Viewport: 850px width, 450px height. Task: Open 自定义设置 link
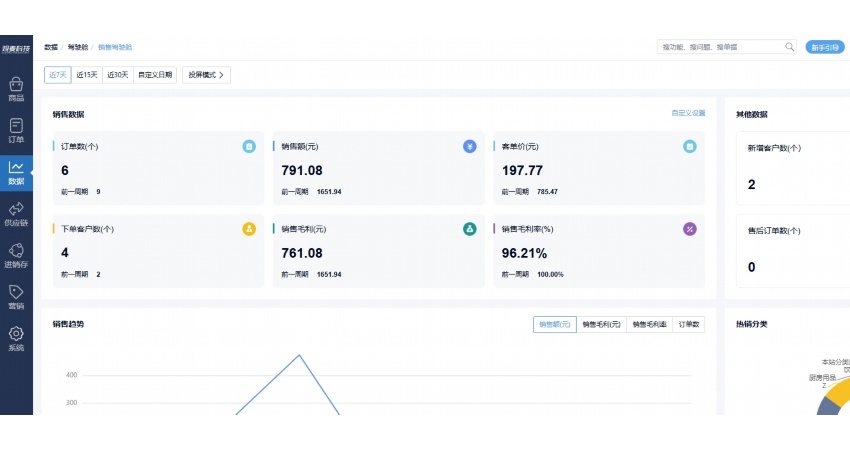(x=688, y=113)
